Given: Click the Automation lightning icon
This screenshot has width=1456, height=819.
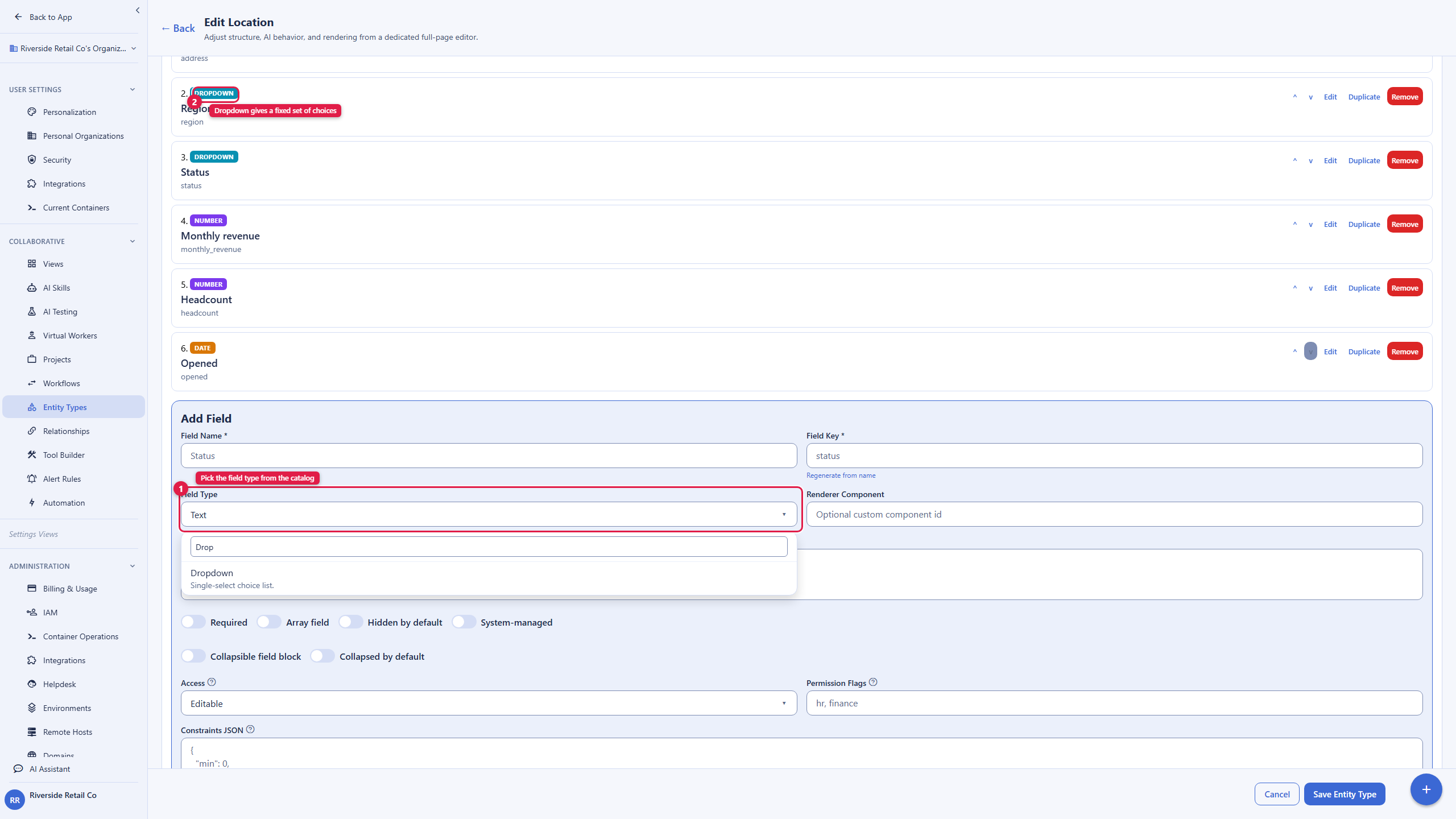Looking at the screenshot, I should click(x=32, y=503).
